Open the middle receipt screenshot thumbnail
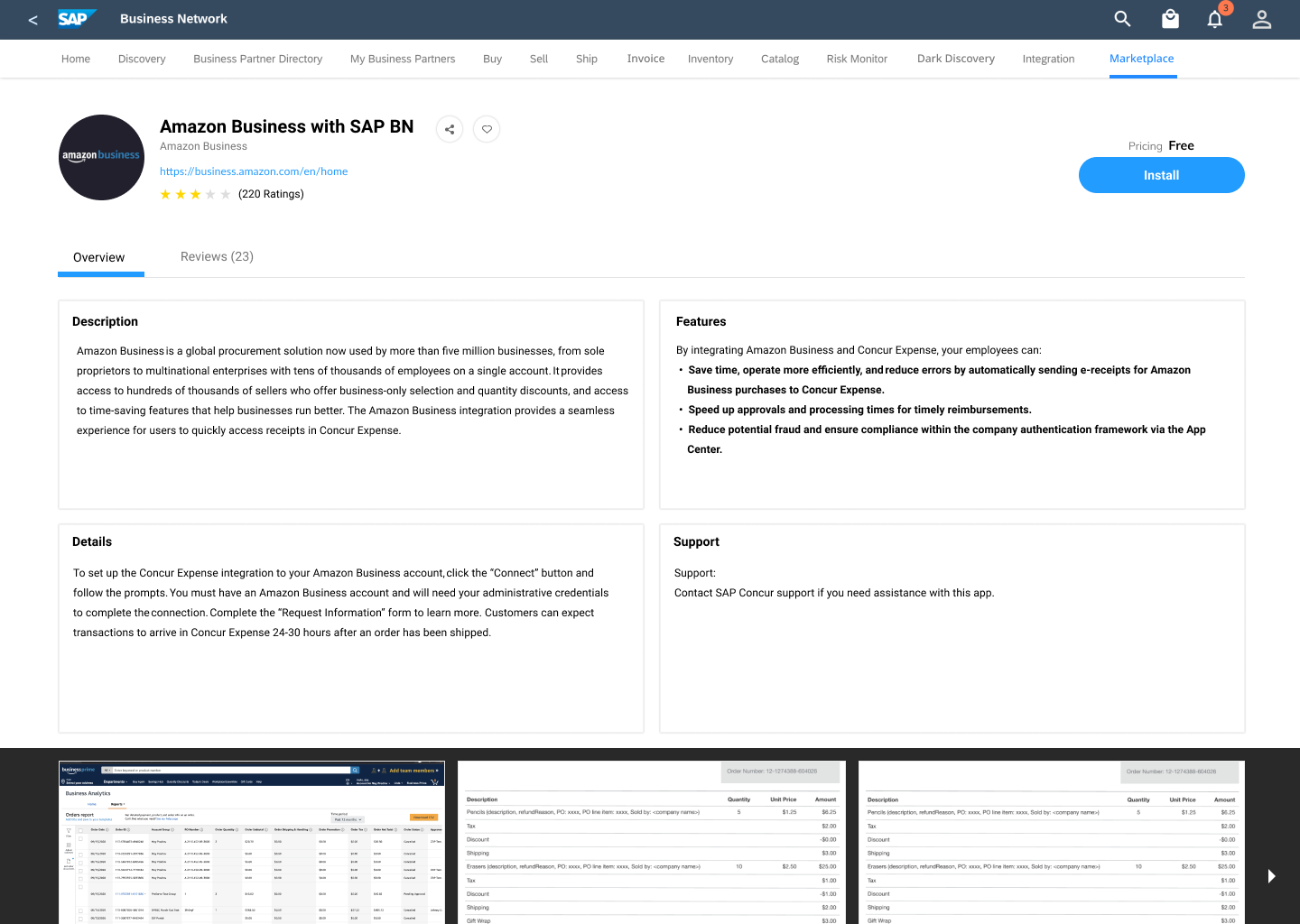 coord(652,842)
